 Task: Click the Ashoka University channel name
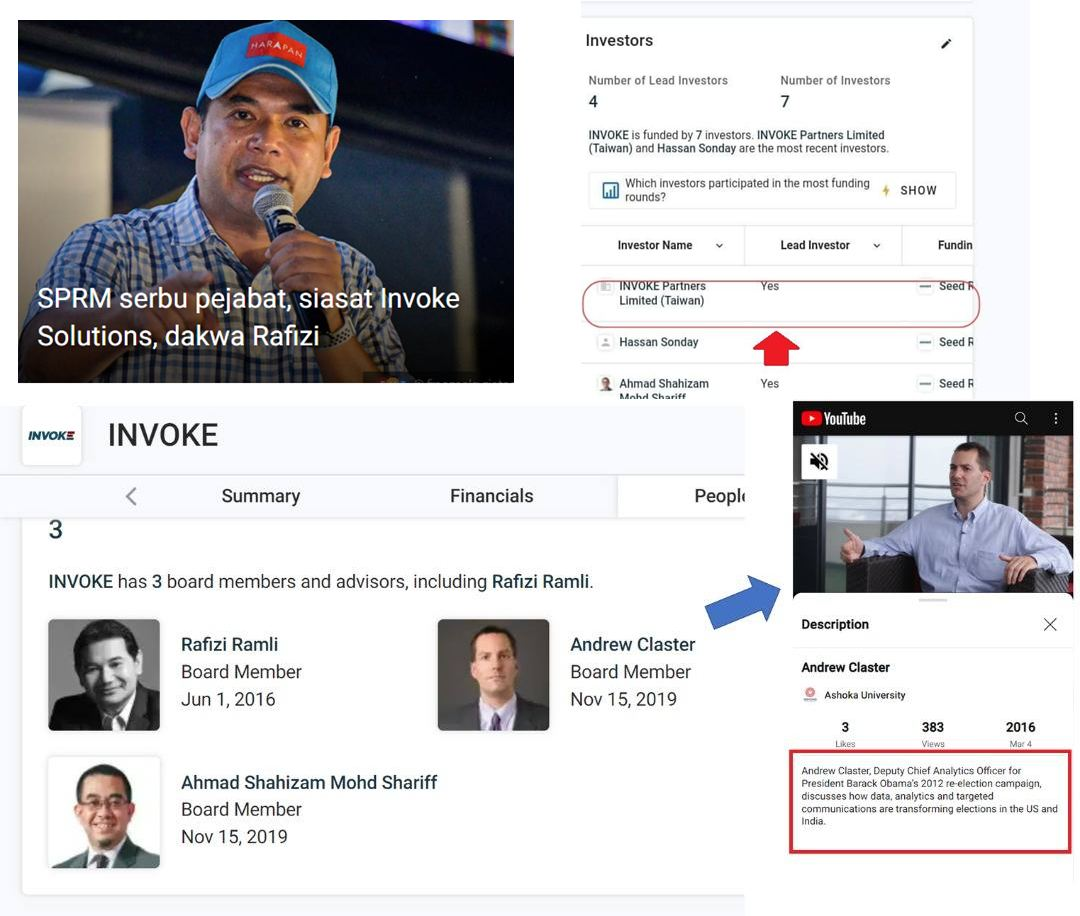point(864,695)
